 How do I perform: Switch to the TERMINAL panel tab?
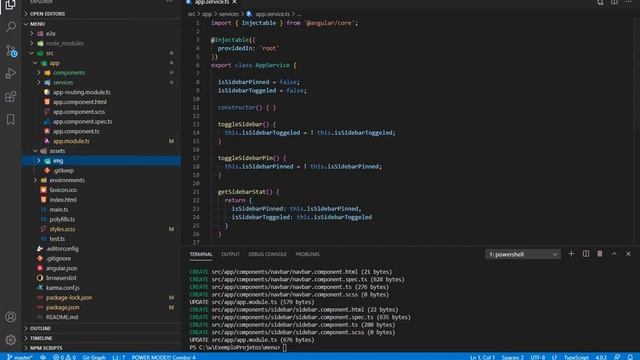tap(201, 254)
